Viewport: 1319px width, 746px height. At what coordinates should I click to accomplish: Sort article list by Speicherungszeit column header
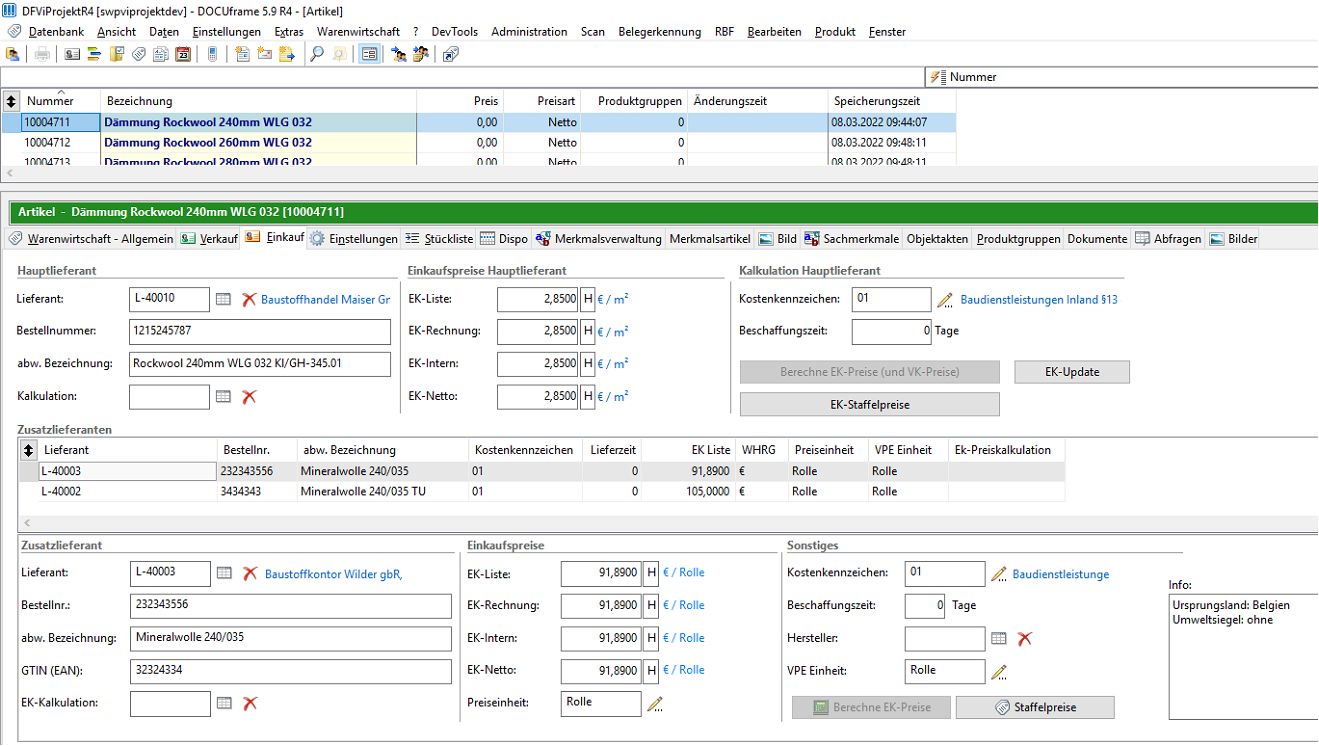892,101
